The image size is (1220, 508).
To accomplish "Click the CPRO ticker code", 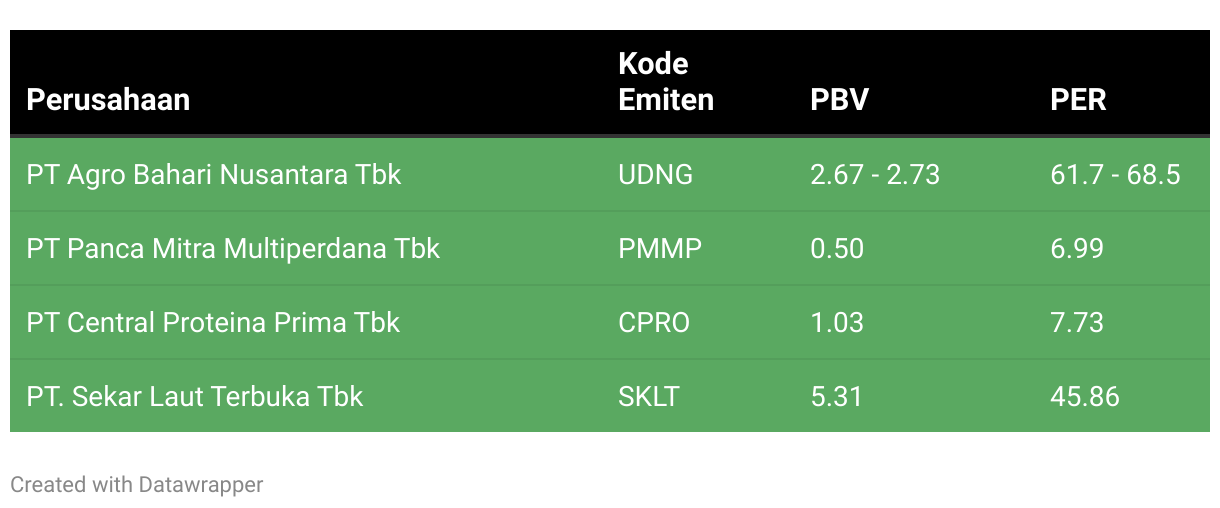I will (x=654, y=323).
